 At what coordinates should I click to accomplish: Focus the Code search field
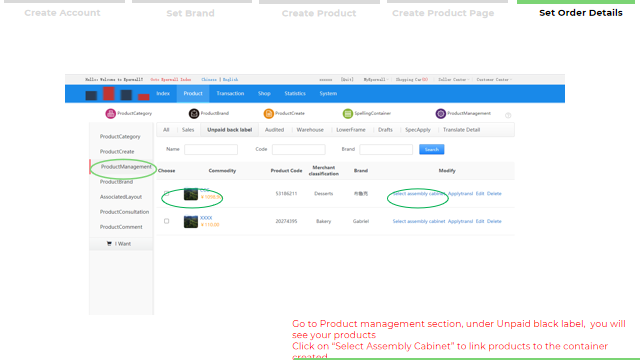(x=298, y=149)
